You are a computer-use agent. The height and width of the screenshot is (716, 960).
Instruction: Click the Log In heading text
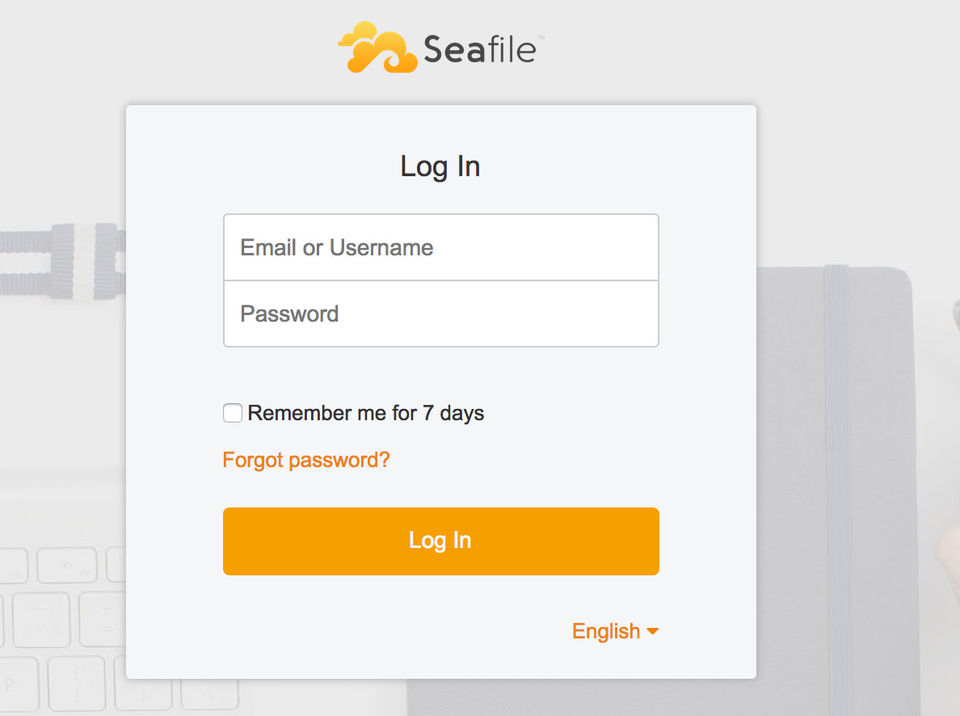click(440, 166)
